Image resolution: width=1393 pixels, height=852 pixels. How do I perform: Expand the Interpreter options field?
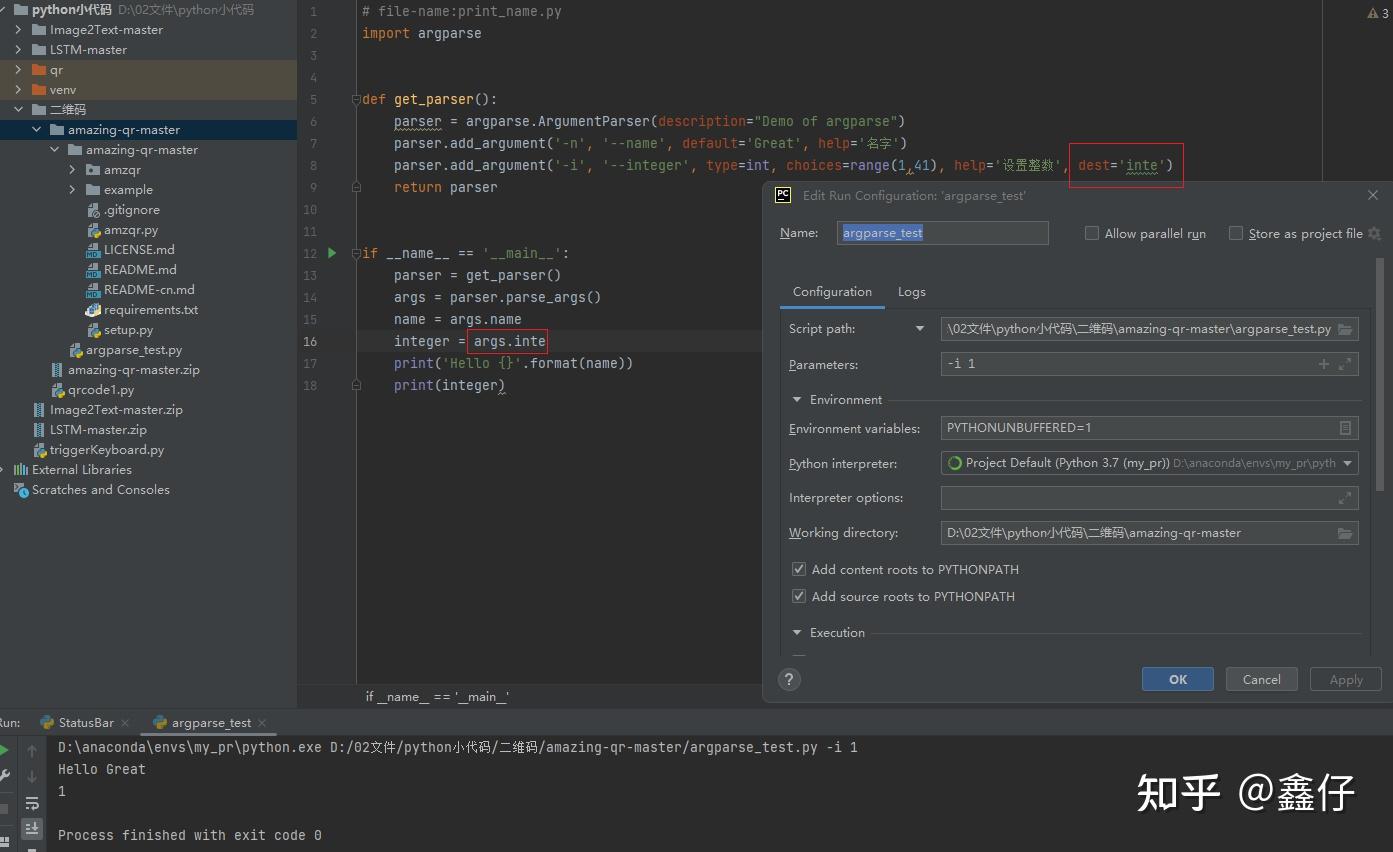1345,498
